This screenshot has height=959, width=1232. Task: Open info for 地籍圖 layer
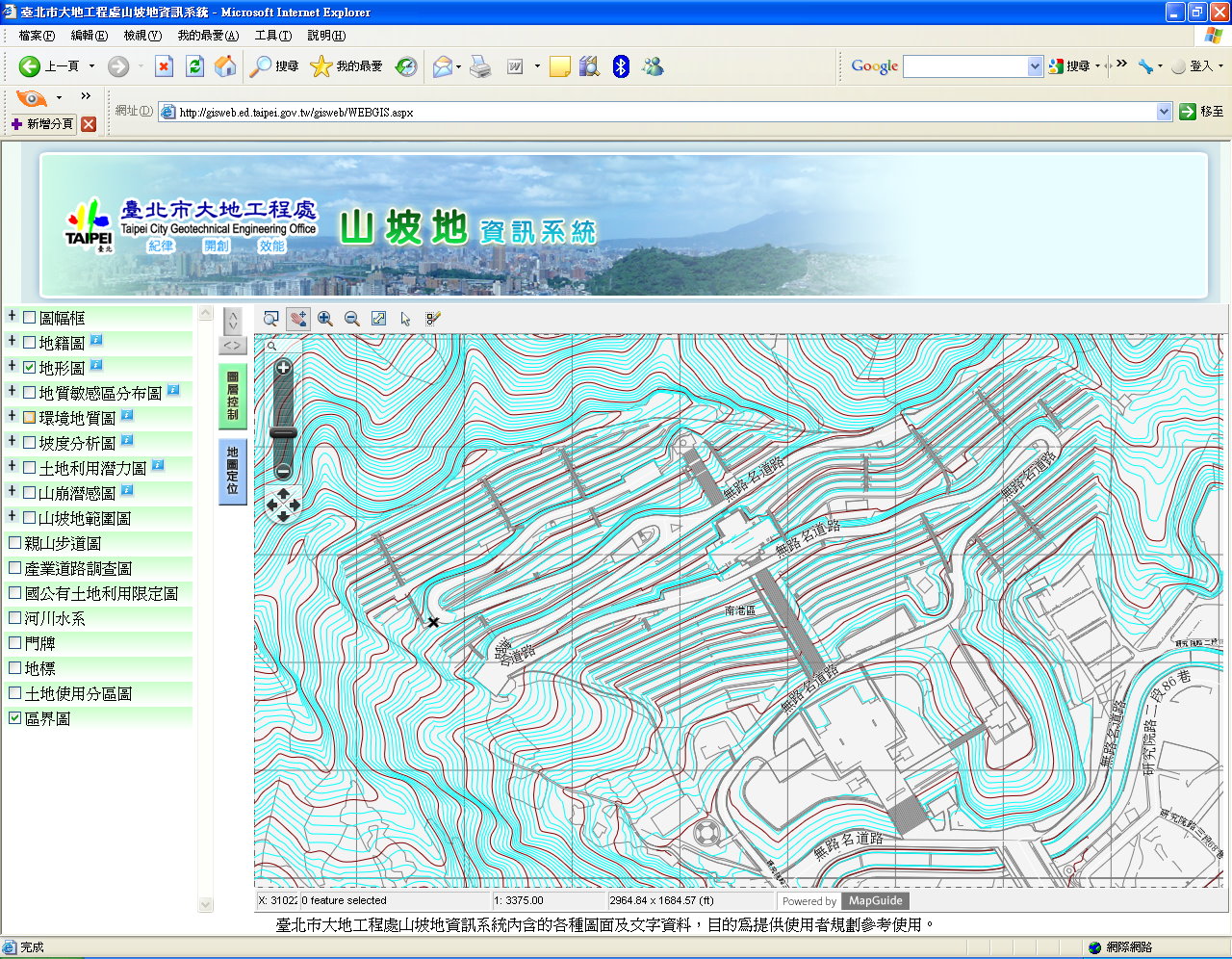[x=96, y=340]
